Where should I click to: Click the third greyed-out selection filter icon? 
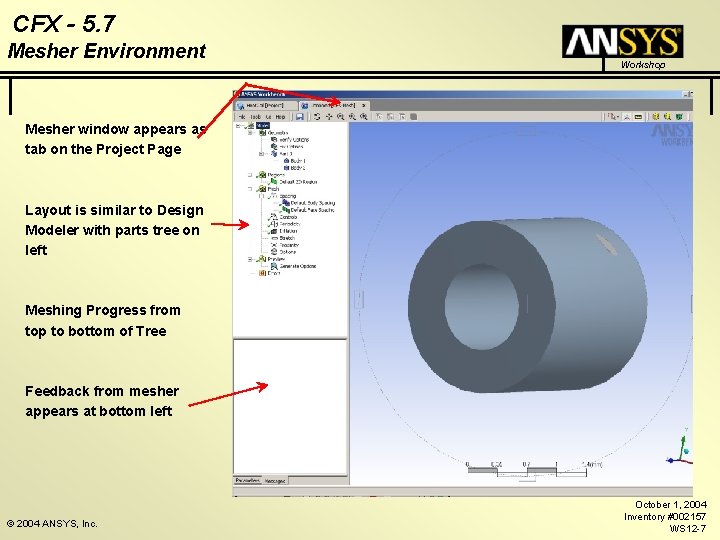[402, 117]
